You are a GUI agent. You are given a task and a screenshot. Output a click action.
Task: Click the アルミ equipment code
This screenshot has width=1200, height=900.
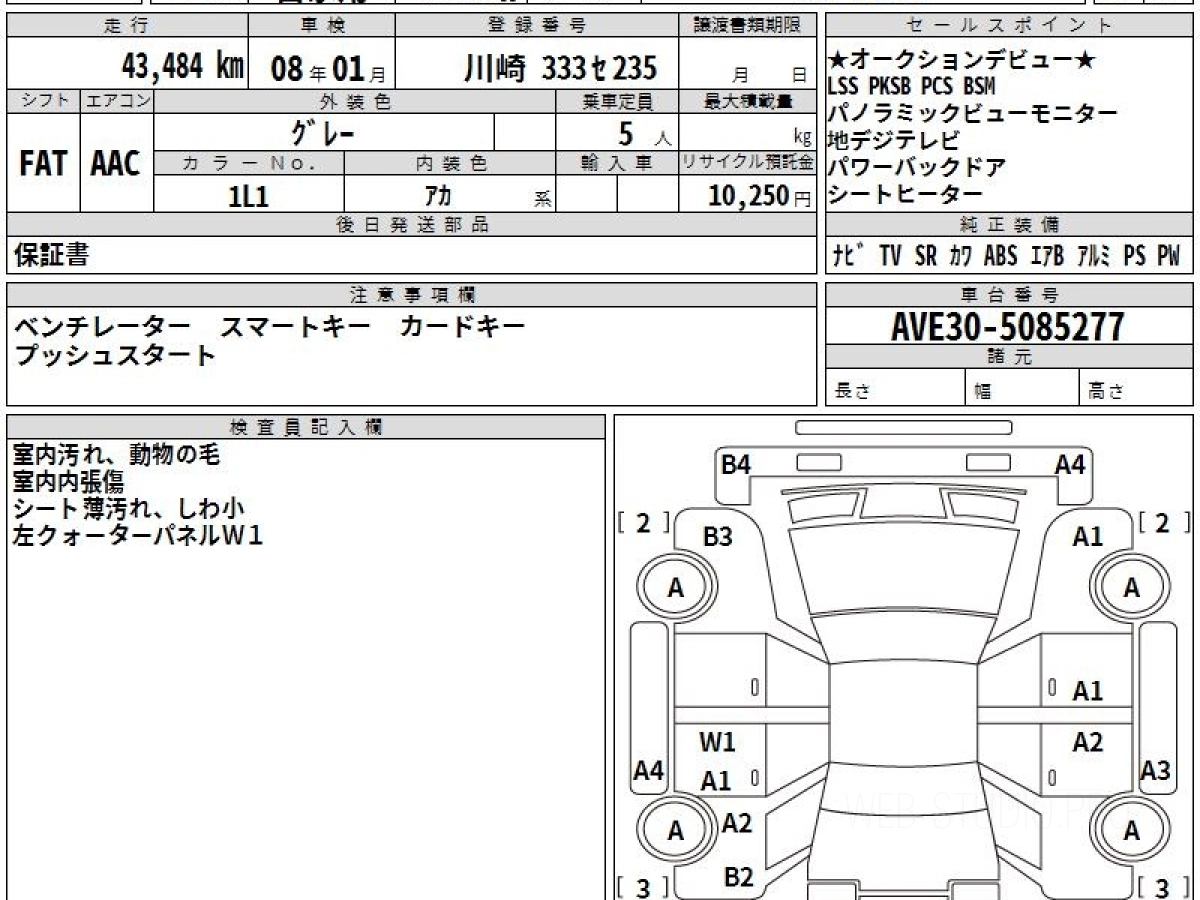(x=1094, y=255)
